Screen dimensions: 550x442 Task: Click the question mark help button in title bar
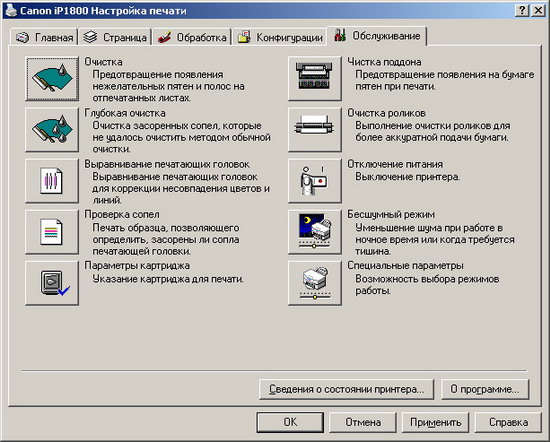coord(522,11)
